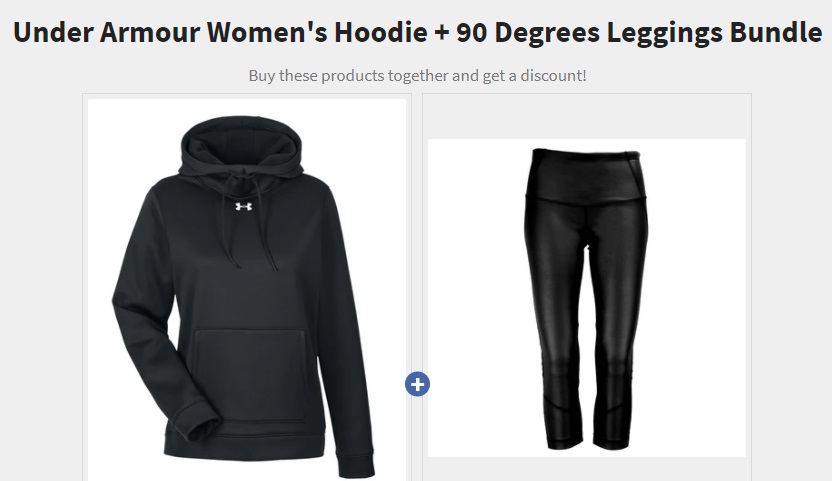Click the 'Buy these products together' subtitle
The width and height of the screenshot is (832, 481).
pos(418,75)
